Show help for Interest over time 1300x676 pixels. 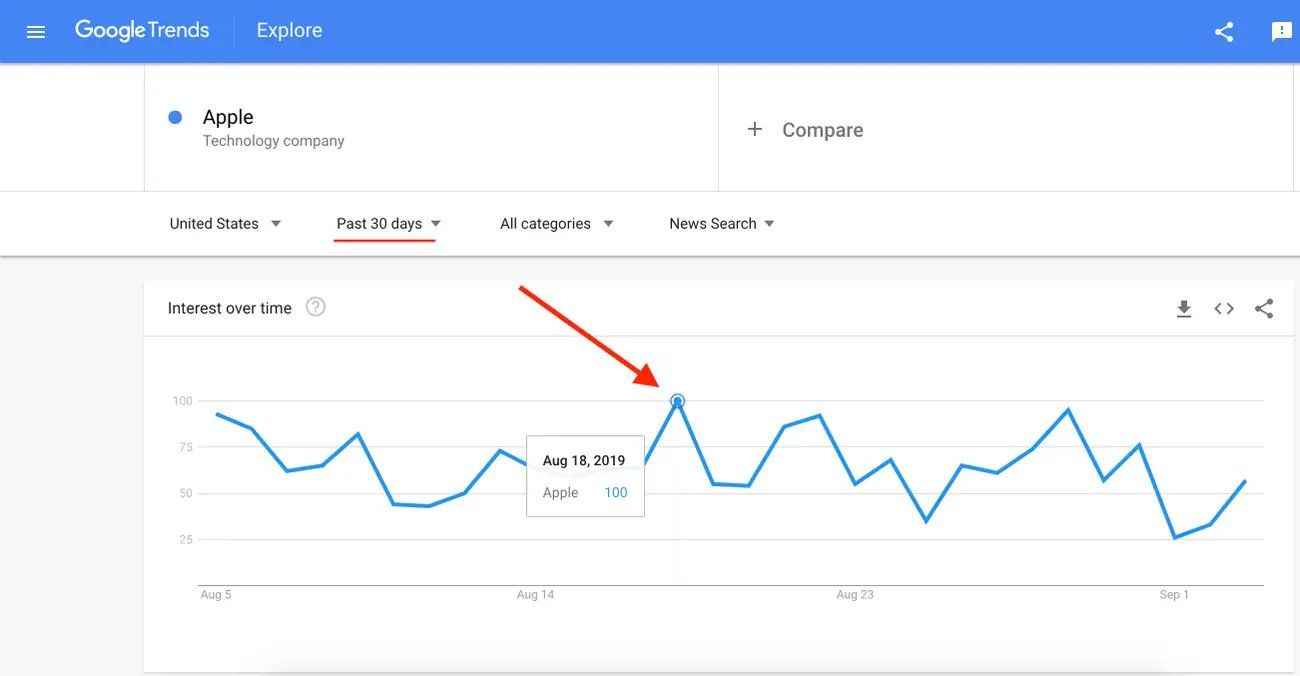(315, 307)
